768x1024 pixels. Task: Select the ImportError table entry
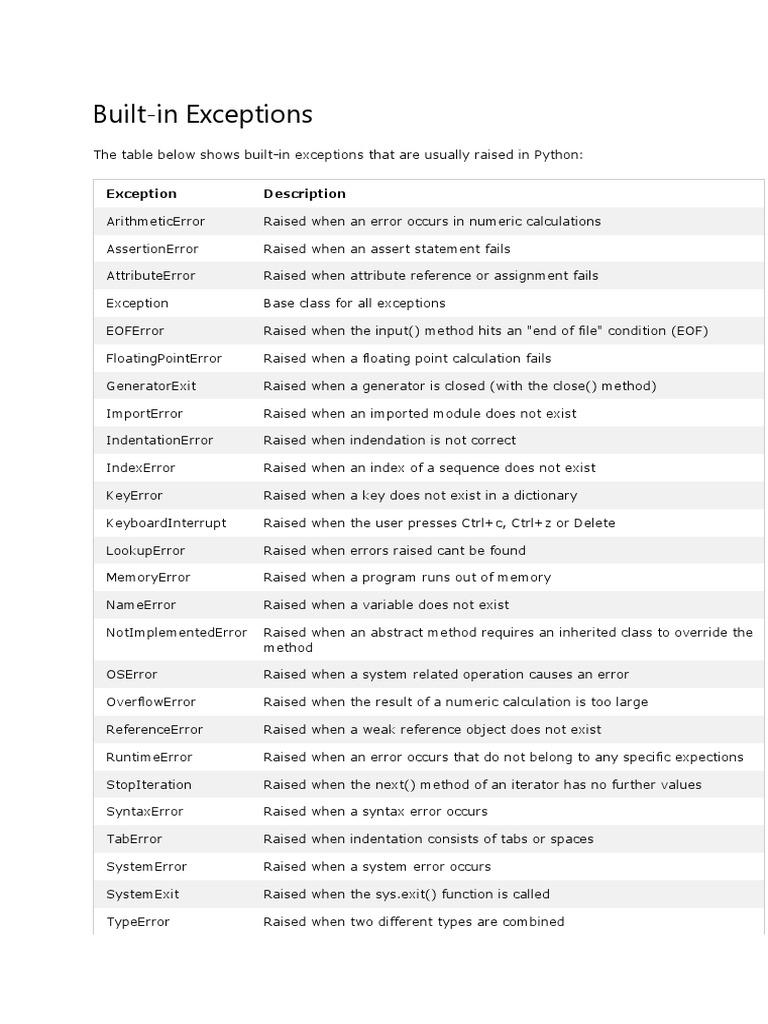click(144, 413)
